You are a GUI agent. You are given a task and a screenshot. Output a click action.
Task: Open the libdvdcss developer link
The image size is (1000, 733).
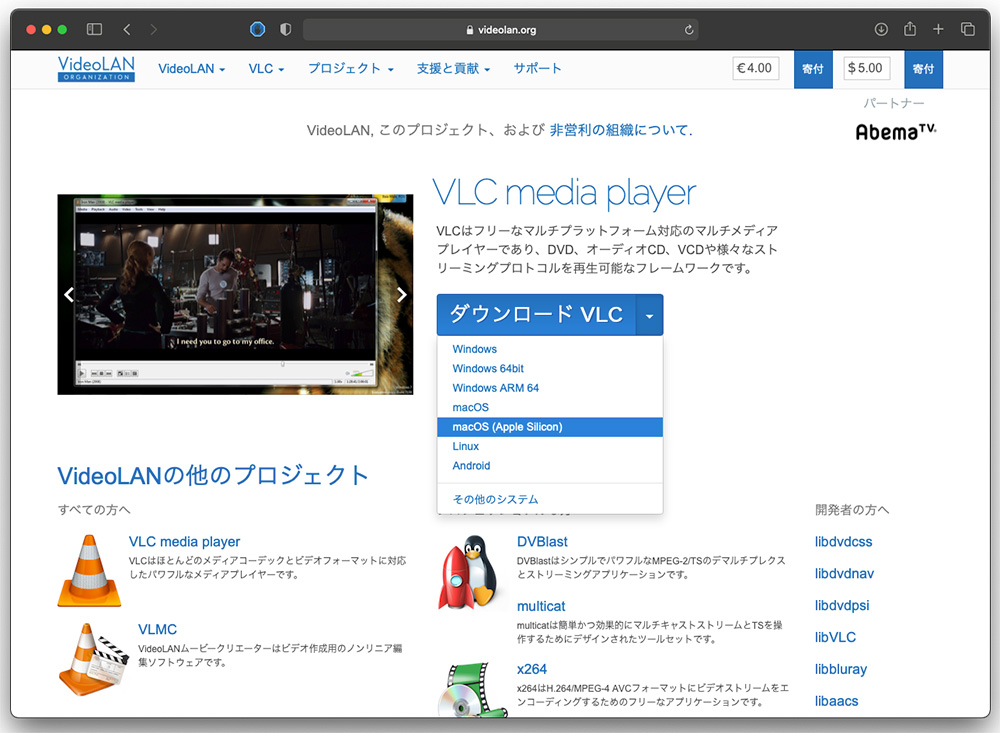tap(843, 542)
